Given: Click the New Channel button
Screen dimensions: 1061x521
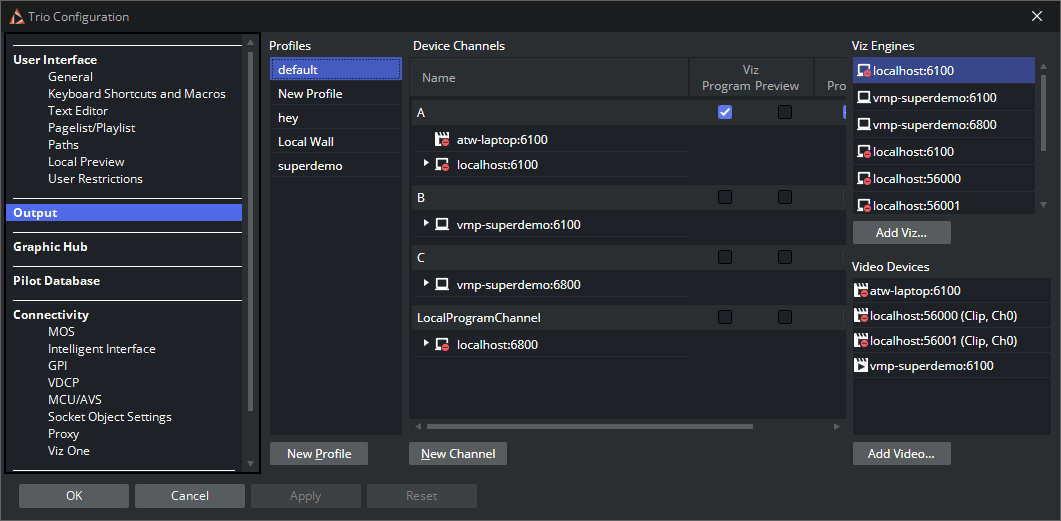Looking at the screenshot, I should 458,454.
